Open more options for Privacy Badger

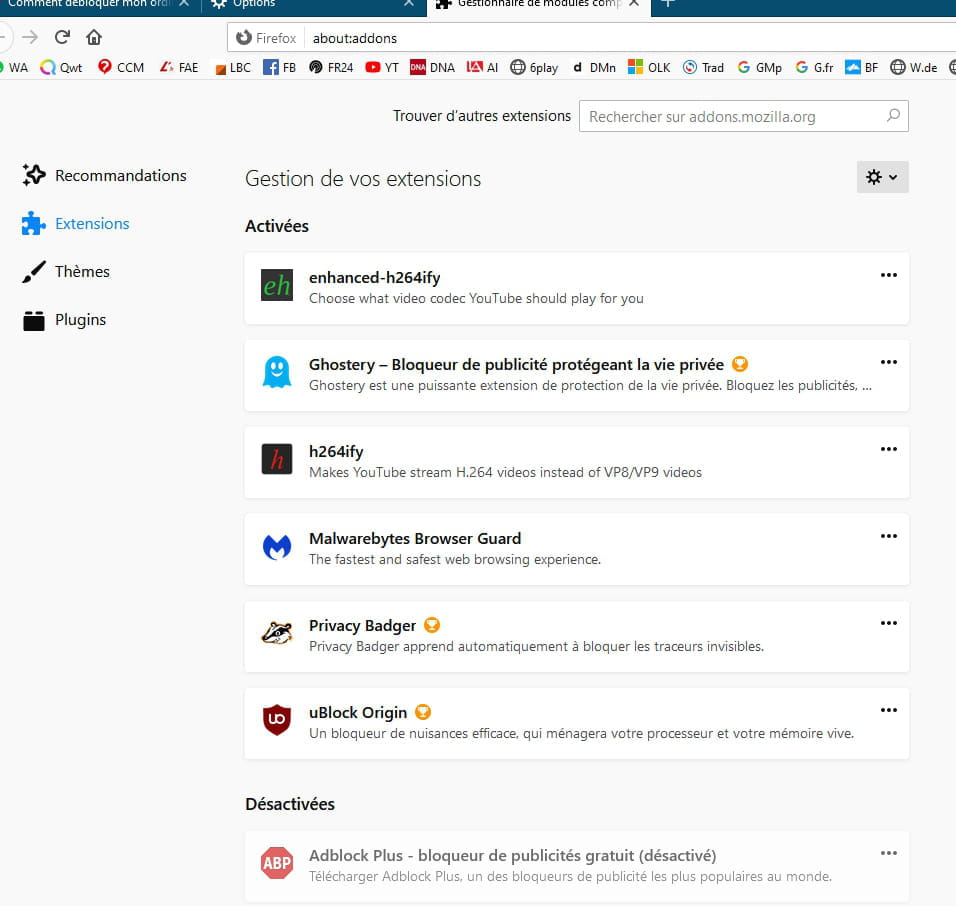coord(888,623)
